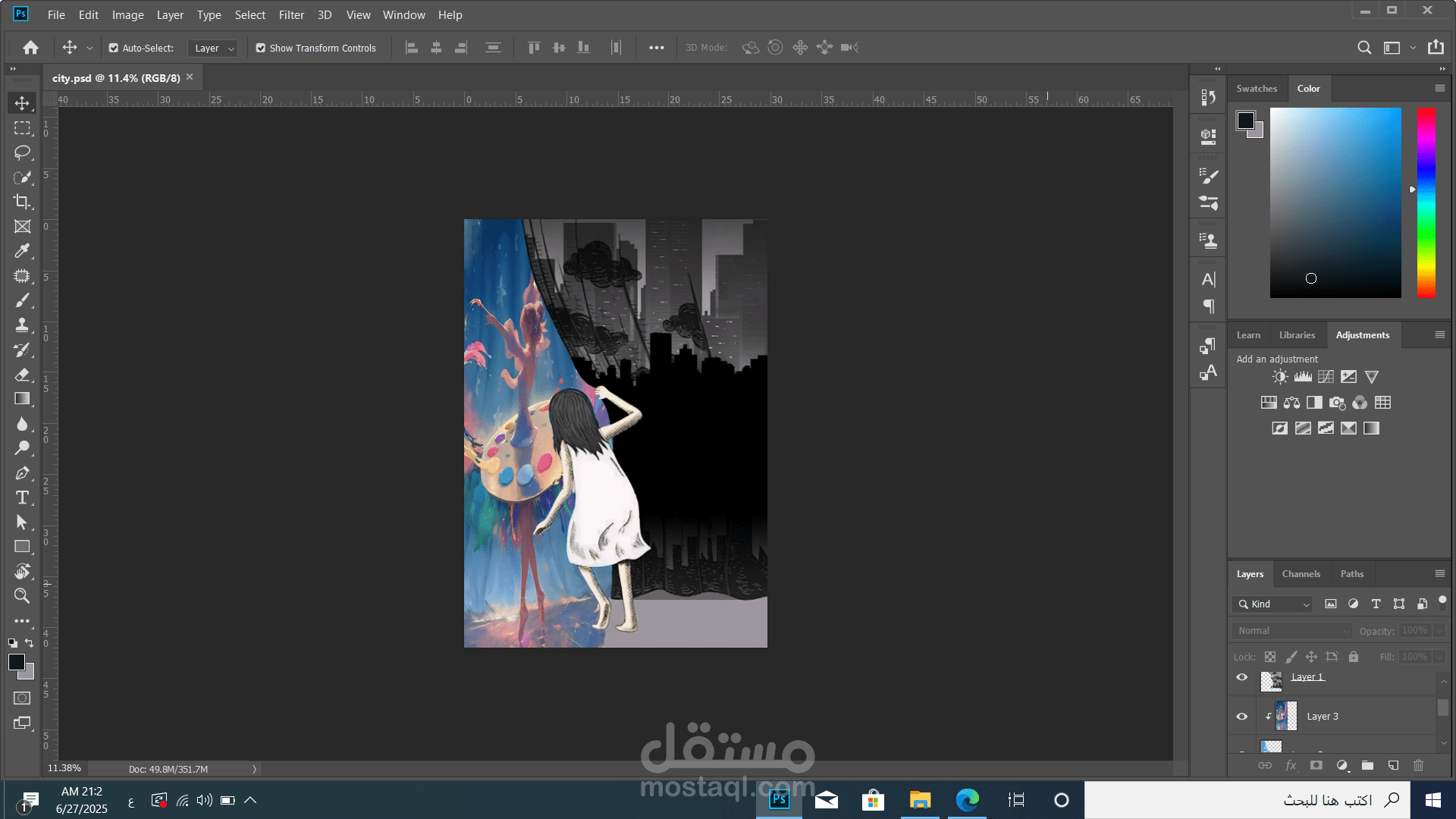Switch to the Channels tab
The height and width of the screenshot is (819, 1456).
pos(1301,574)
